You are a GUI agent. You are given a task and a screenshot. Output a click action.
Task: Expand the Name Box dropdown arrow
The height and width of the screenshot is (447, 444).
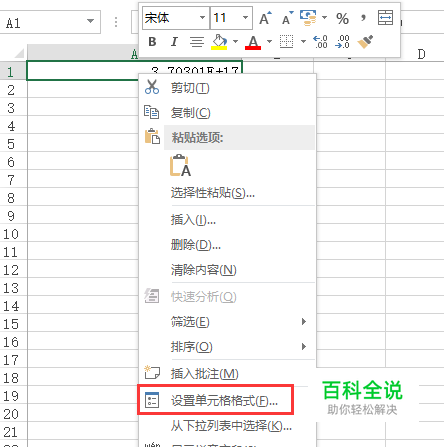tap(90, 21)
